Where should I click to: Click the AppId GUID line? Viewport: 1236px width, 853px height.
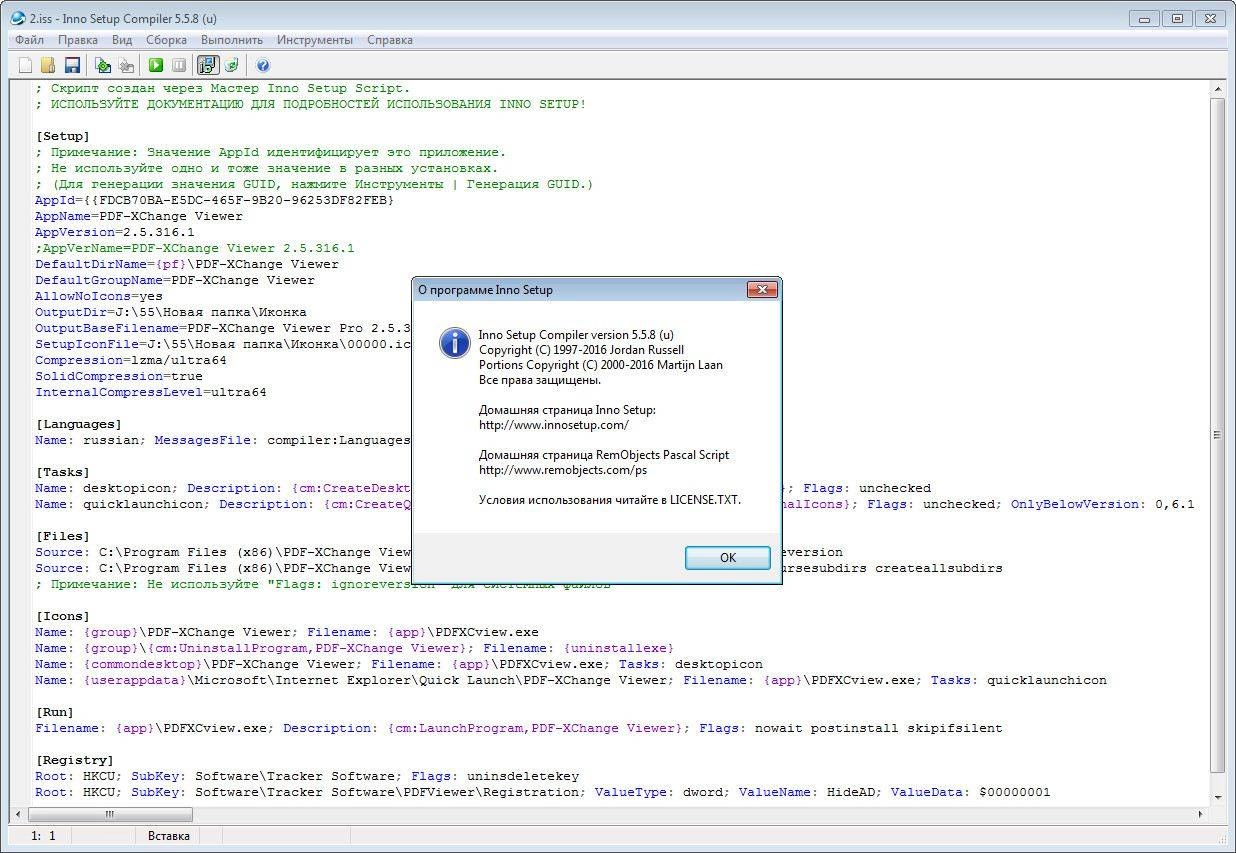click(x=215, y=200)
